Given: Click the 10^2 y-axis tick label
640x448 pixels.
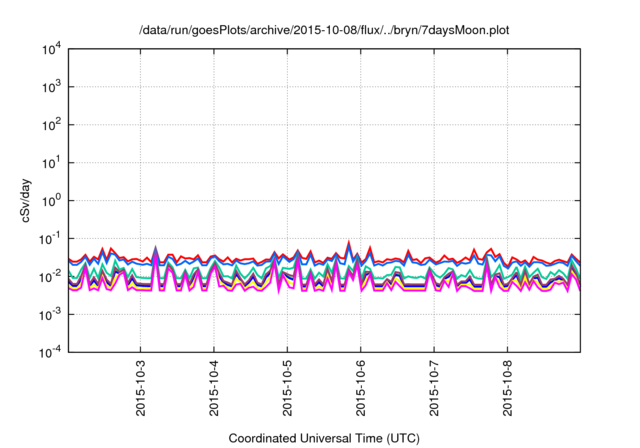Looking at the screenshot, I should (x=52, y=125).
